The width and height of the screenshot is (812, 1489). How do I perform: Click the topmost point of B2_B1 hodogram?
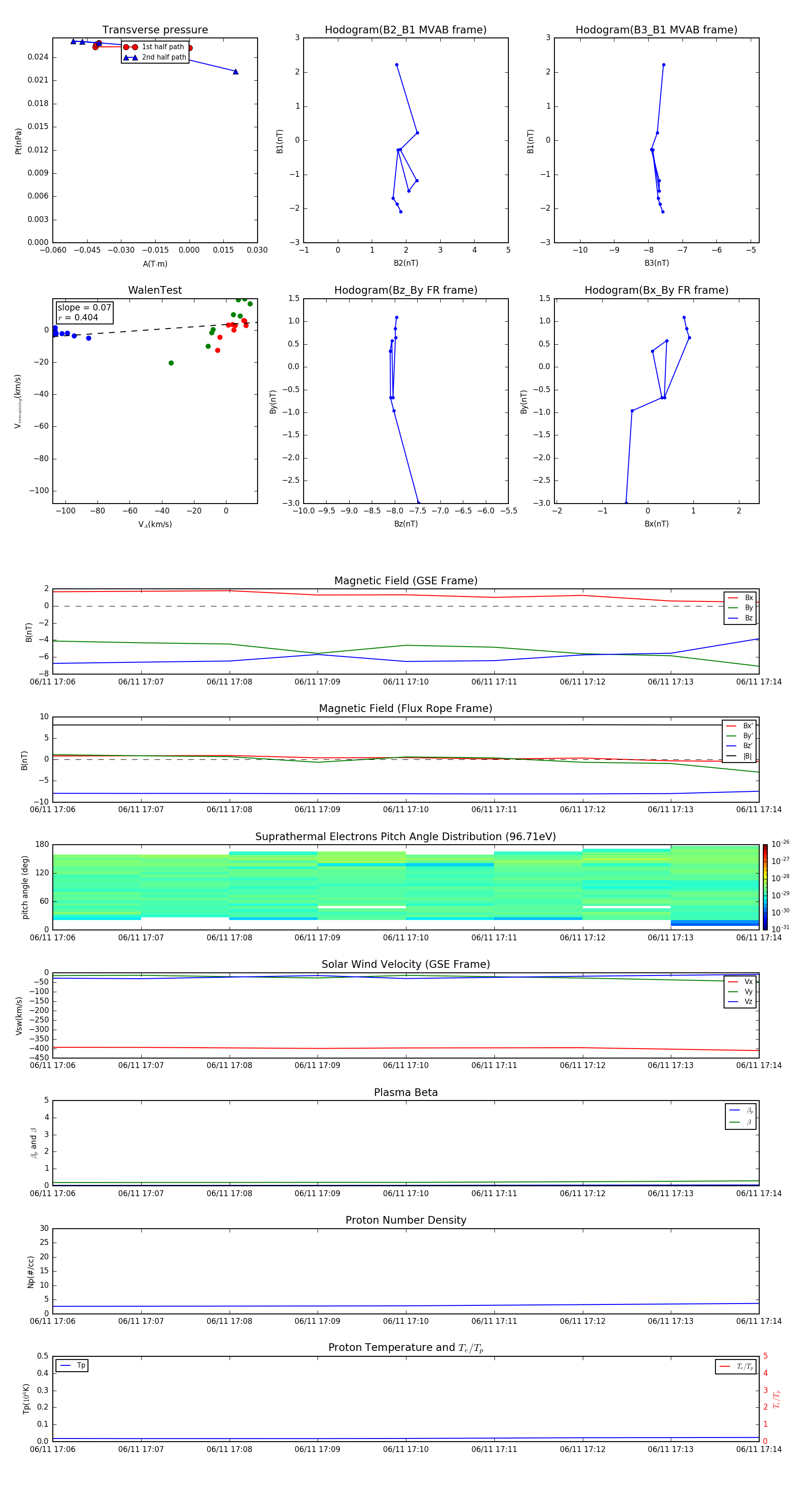tap(397, 65)
